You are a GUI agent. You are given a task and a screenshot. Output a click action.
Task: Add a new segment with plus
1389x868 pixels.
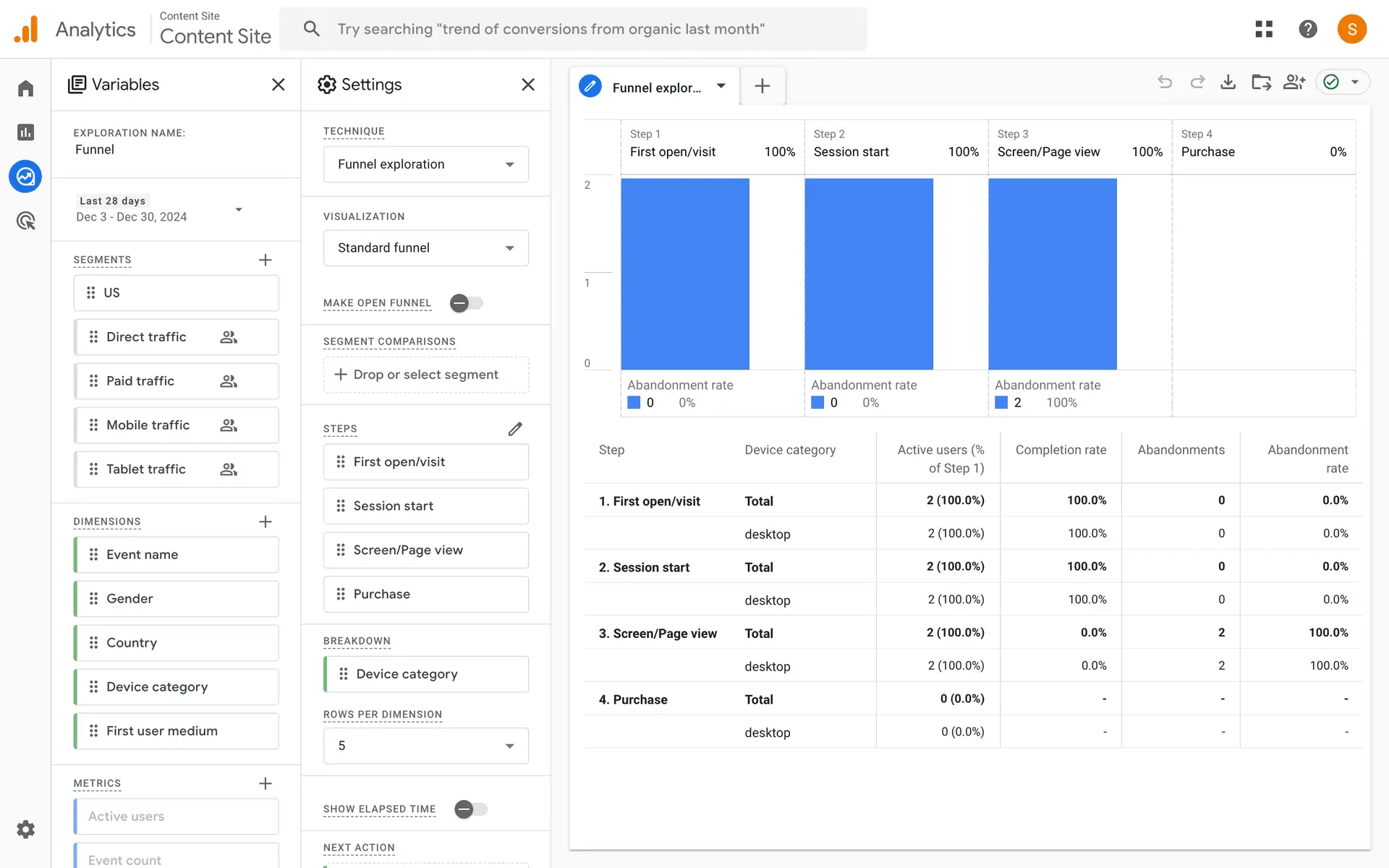266,260
